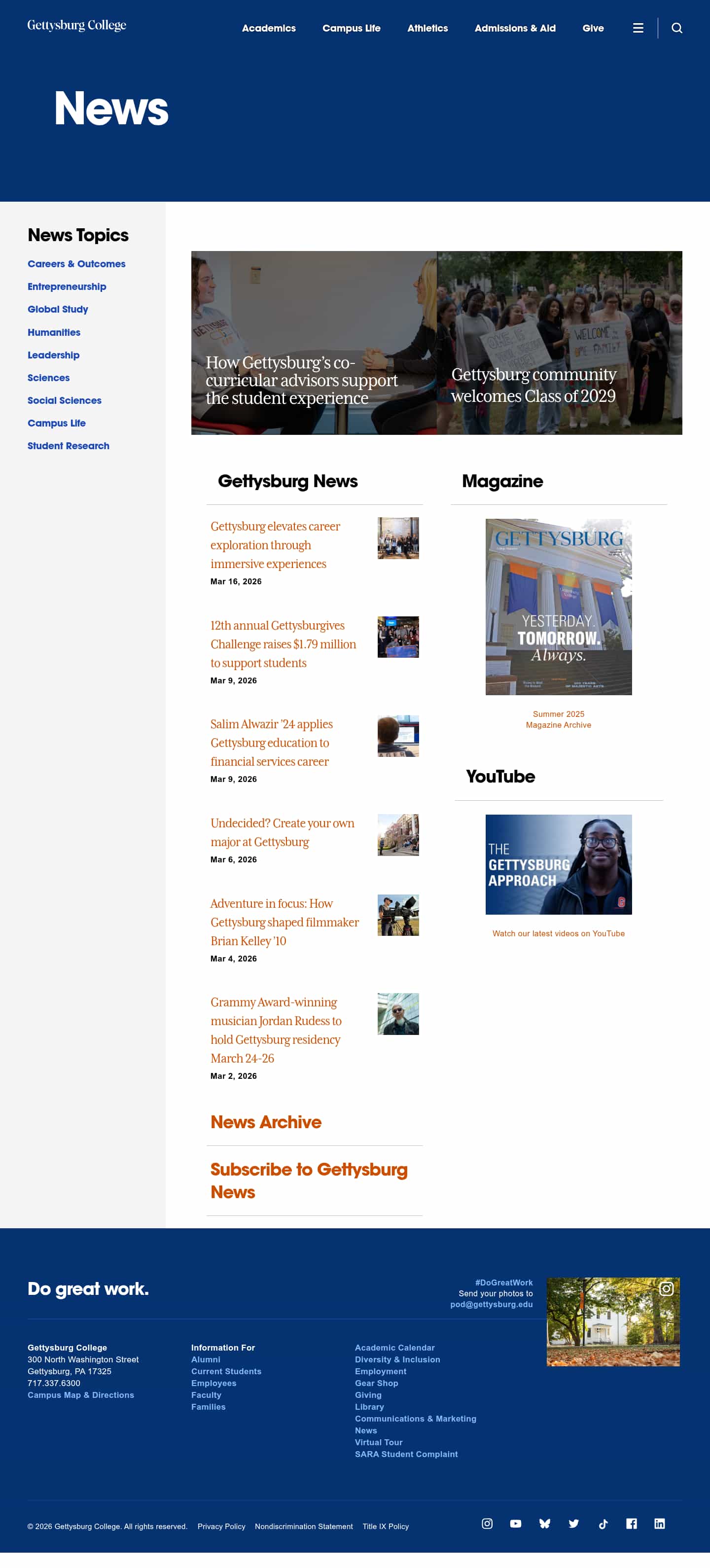The image size is (710, 1568).
Task: Open Alumni link in footer
Action: point(206,1360)
